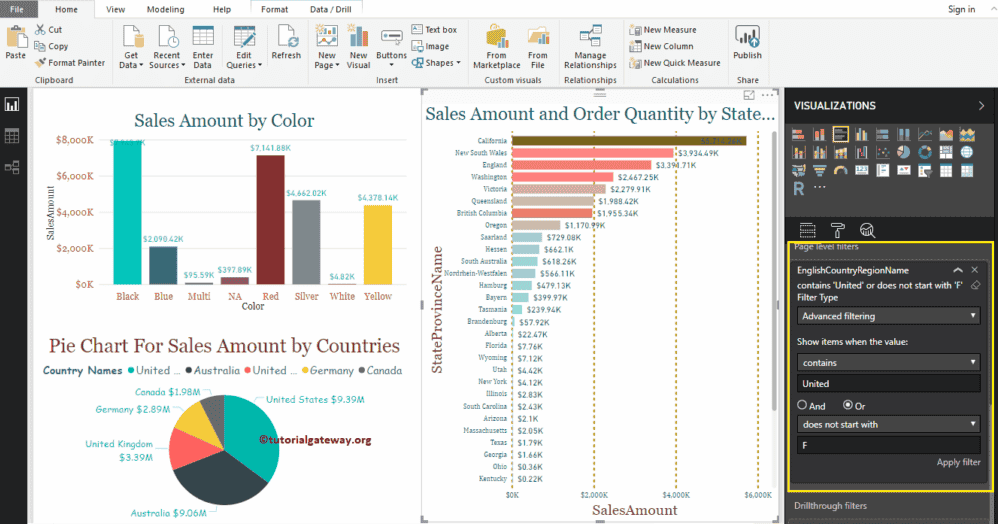Open the Analytics magnifier pane icon
The width and height of the screenshot is (998, 524).
tap(868, 231)
